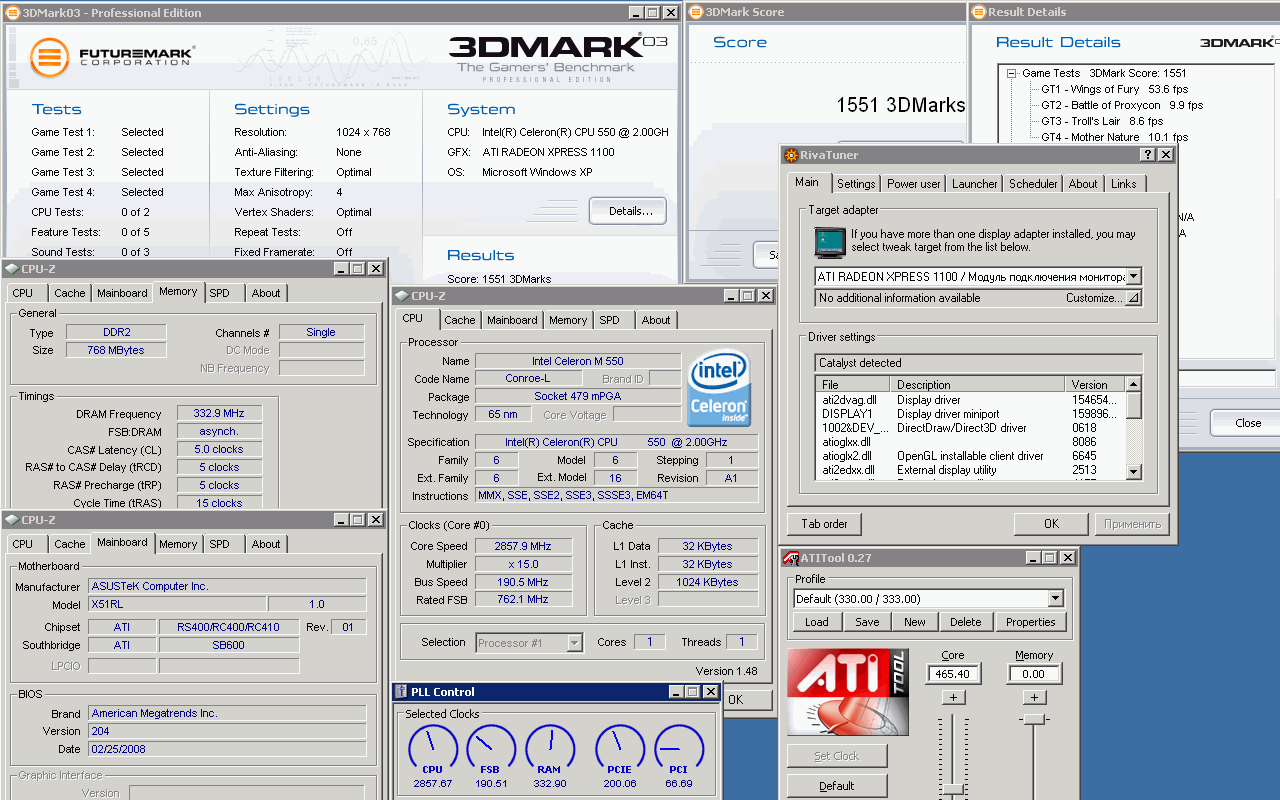
Task: Open the Launcher tab in RivaTuner
Action: [975, 184]
